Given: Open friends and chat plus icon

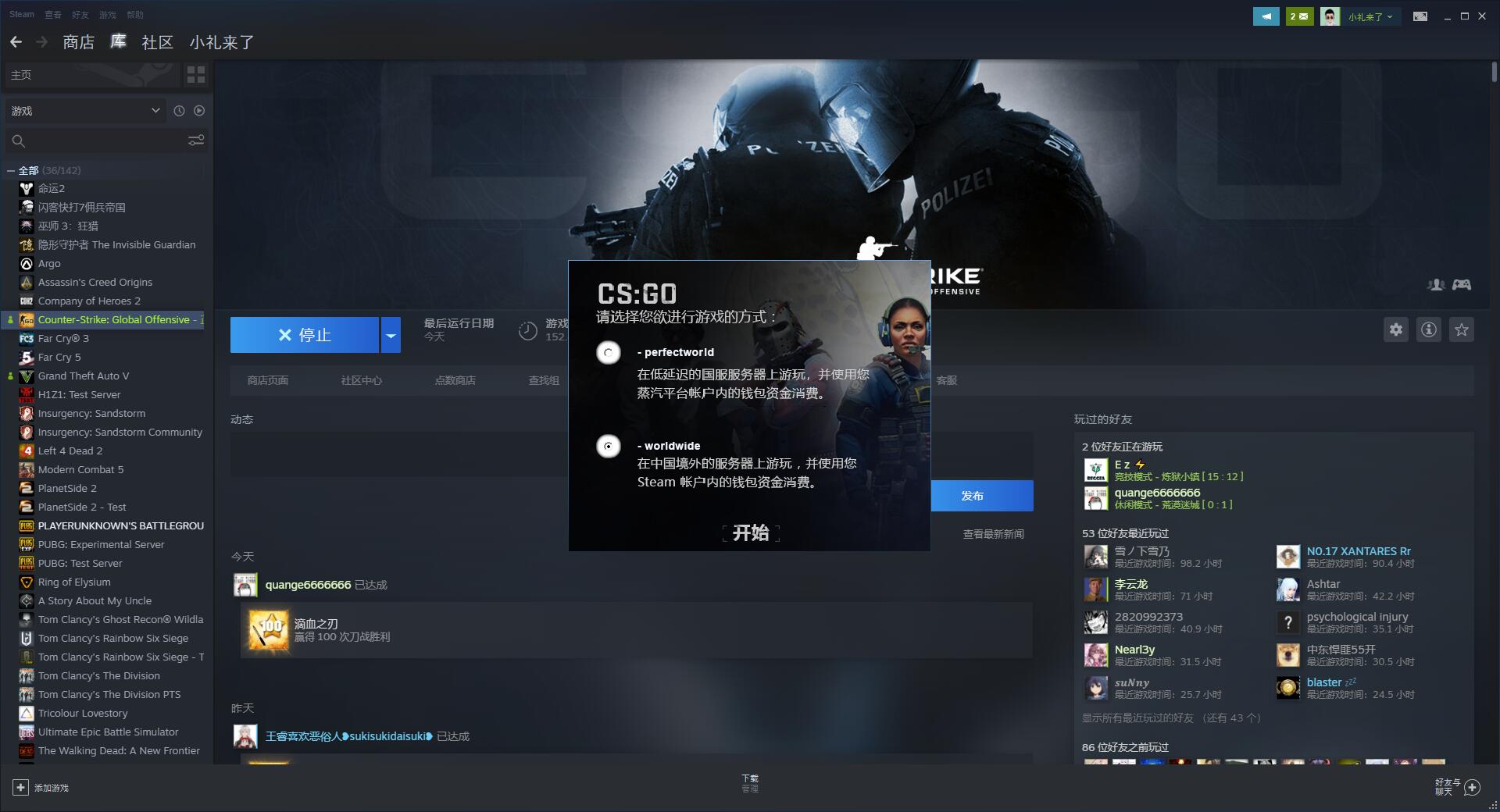Looking at the screenshot, I should (1472, 787).
